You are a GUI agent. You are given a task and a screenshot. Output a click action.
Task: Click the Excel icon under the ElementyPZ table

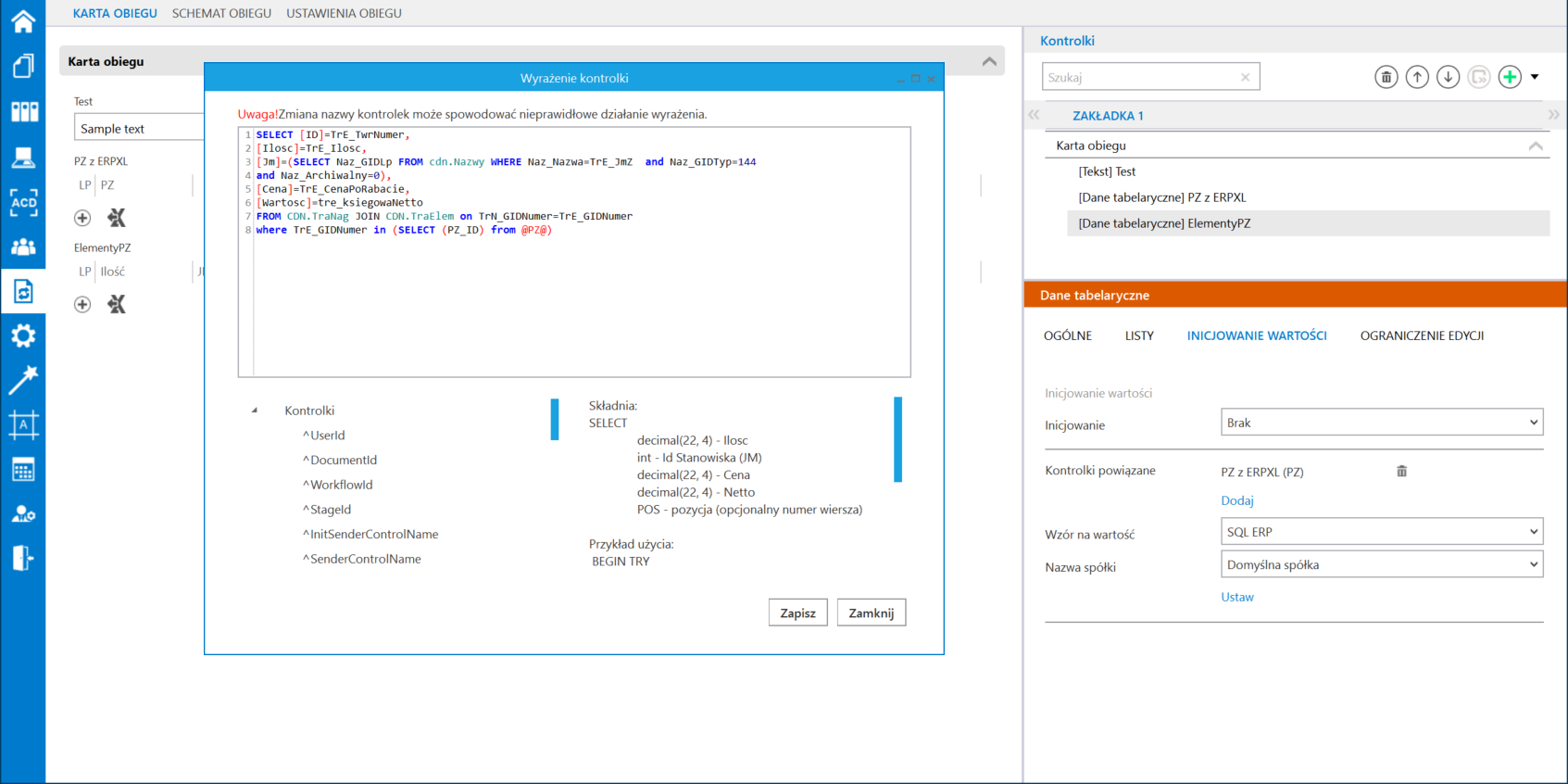117,304
